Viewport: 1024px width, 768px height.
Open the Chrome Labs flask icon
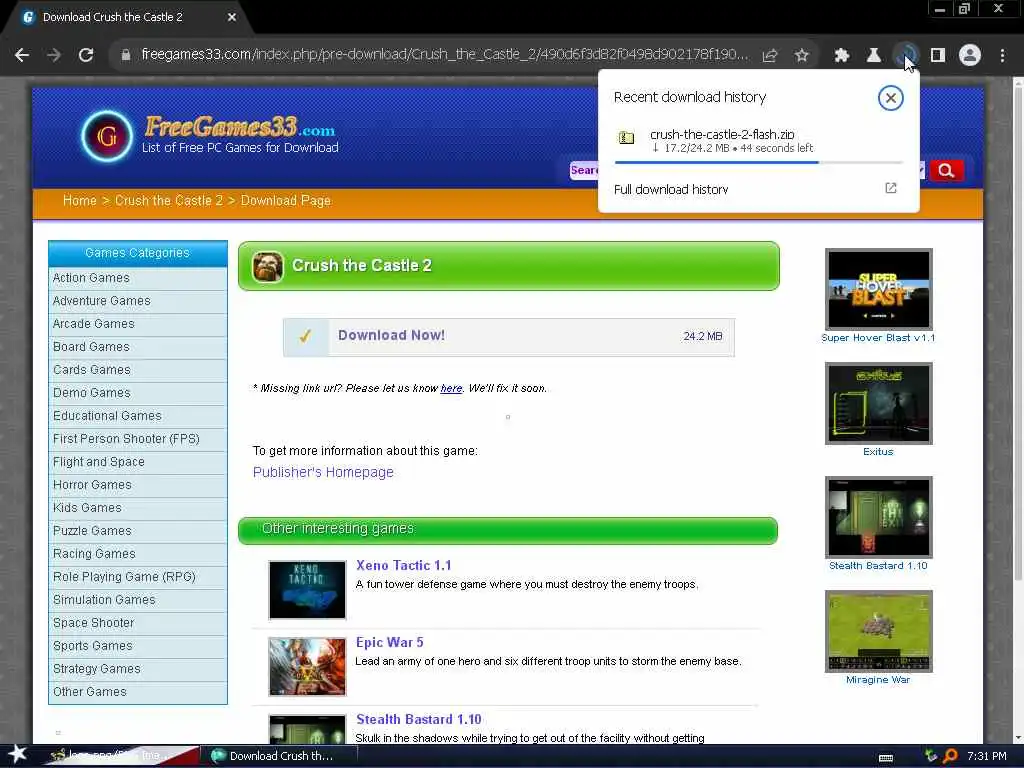(874, 56)
